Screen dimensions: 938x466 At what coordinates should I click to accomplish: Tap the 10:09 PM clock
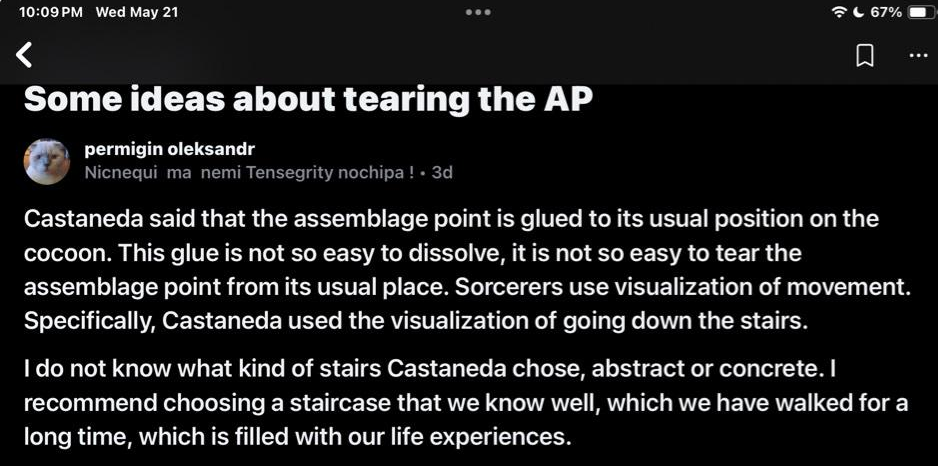pyautogui.click(x=50, y=12)
